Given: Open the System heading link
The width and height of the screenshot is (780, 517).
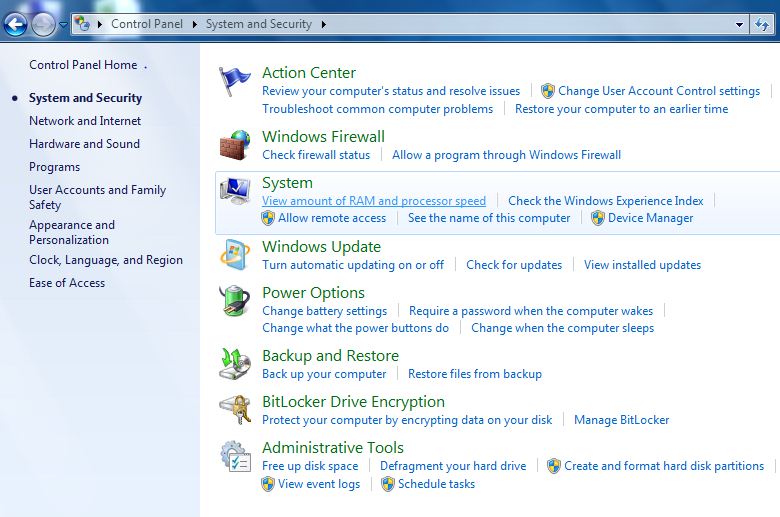Looking at the screenshot, I should pos(288,183).
